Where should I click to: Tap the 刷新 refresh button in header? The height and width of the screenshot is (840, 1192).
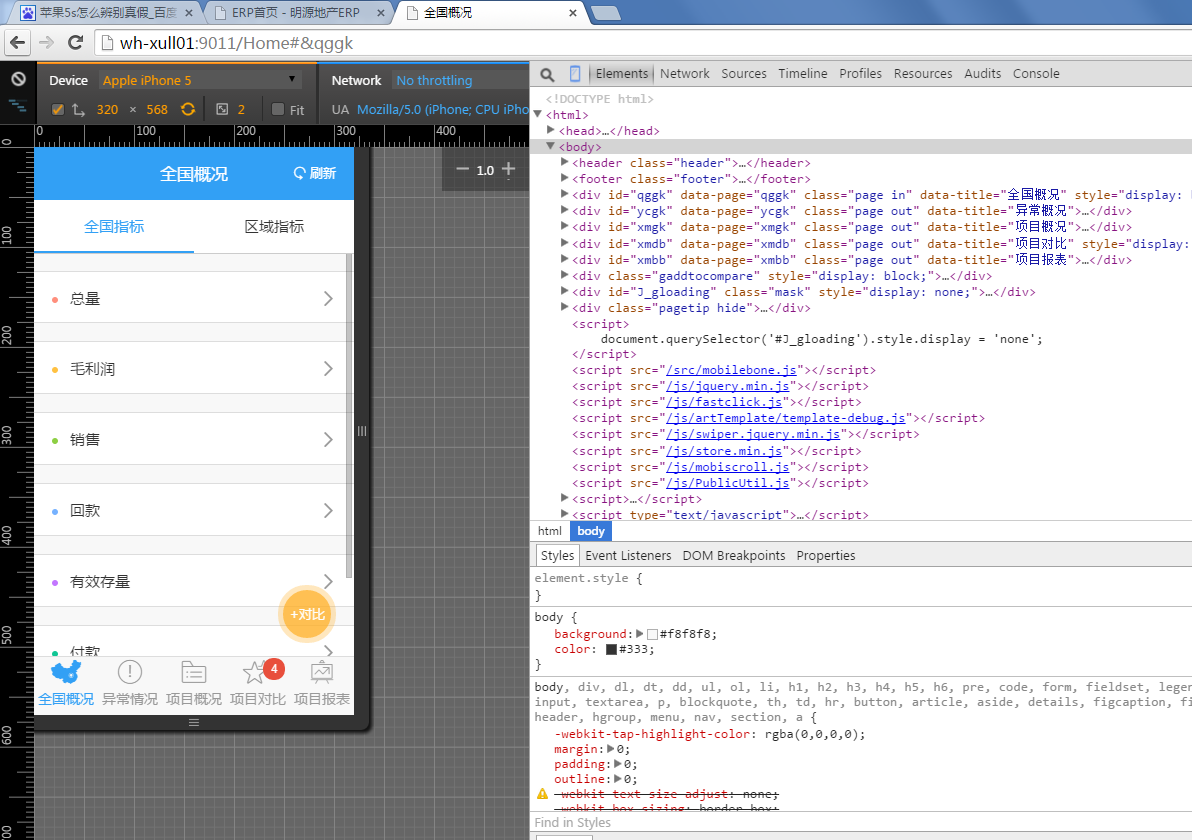(x=315, y=173)
